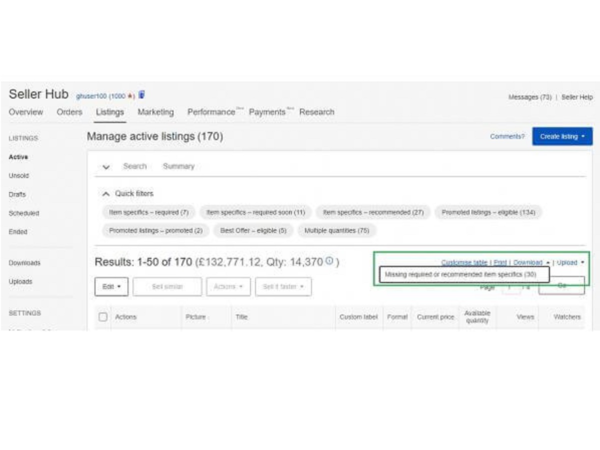The width and height of the screenshot is (600, 450).
Task: Open the Actions dropdown button
Action: 228,287
